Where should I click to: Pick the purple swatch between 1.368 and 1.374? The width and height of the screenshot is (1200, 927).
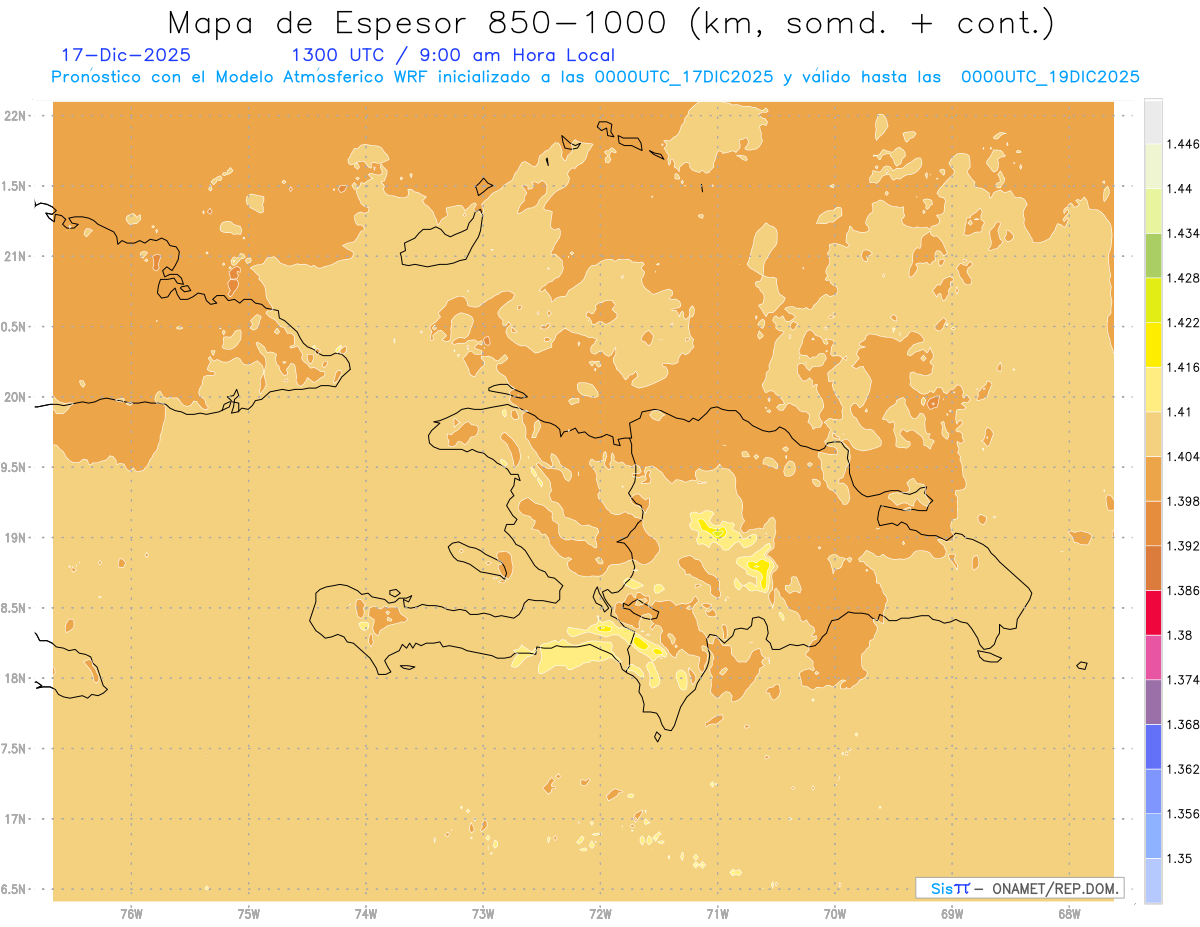tap(1153, 702)
